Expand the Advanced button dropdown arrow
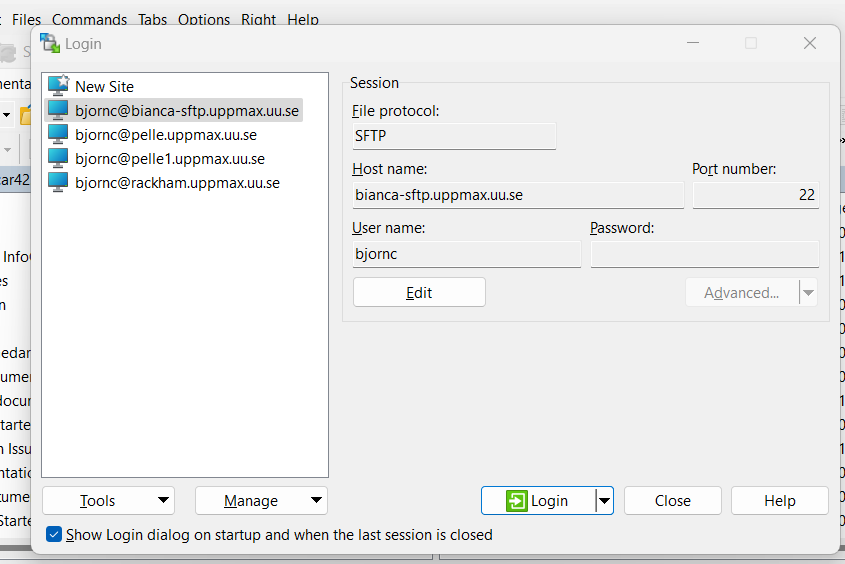 (808, 293)
